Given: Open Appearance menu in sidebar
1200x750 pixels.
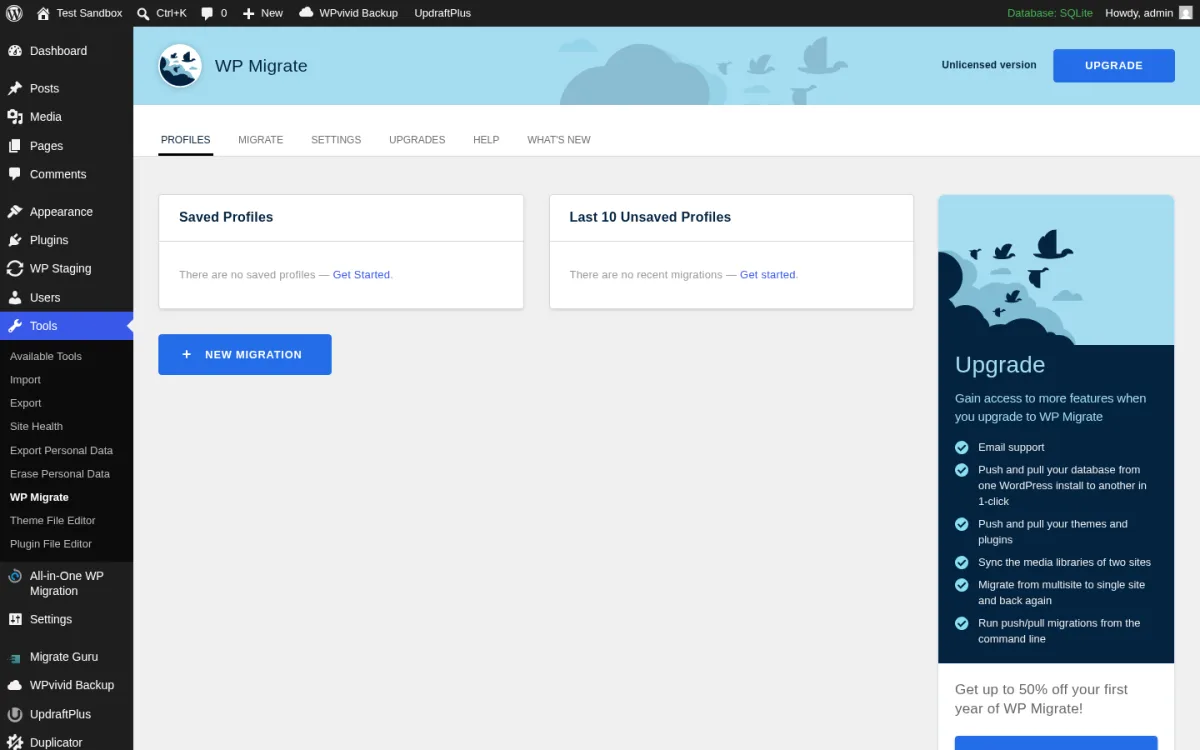Looking at the screenshot, I should [66, 212].
